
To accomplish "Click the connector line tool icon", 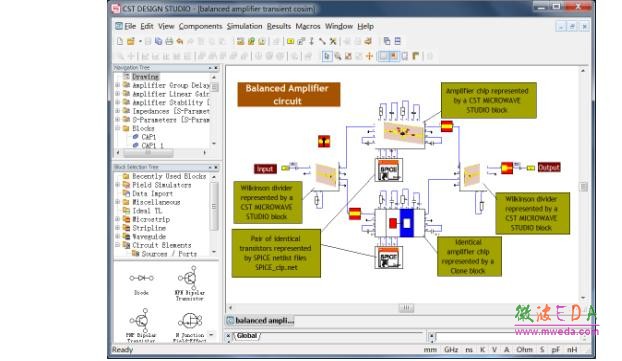I will 322,41.
